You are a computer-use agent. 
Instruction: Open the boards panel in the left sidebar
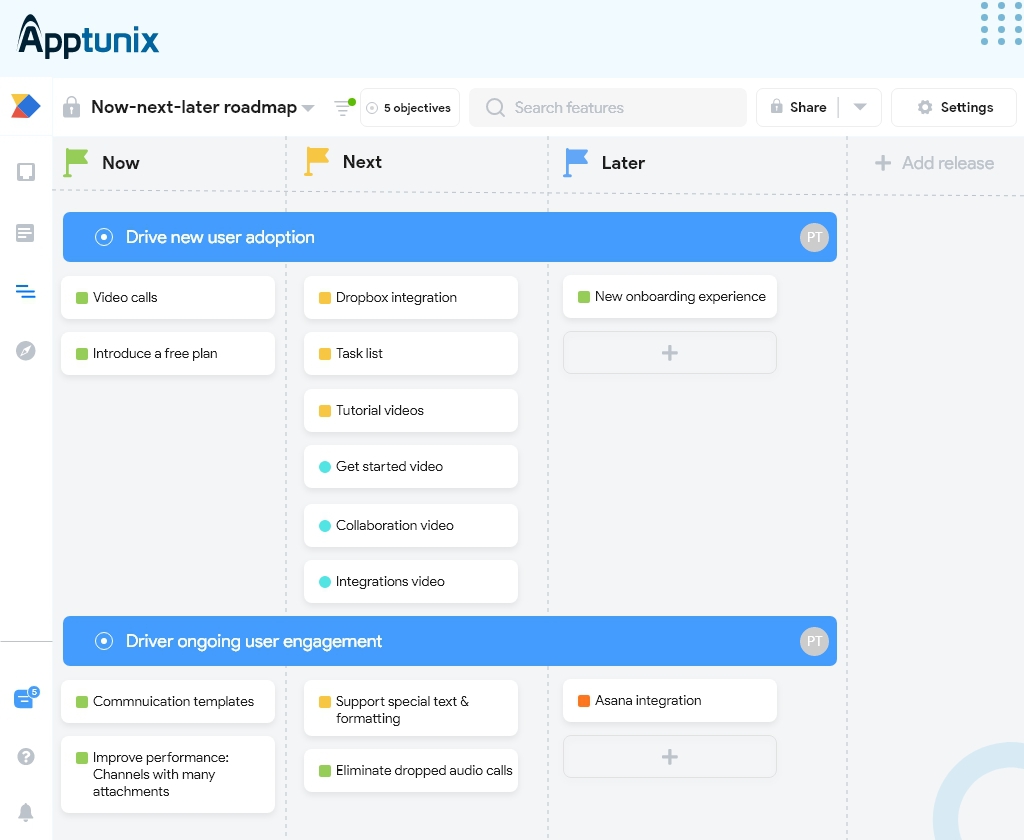26,171
